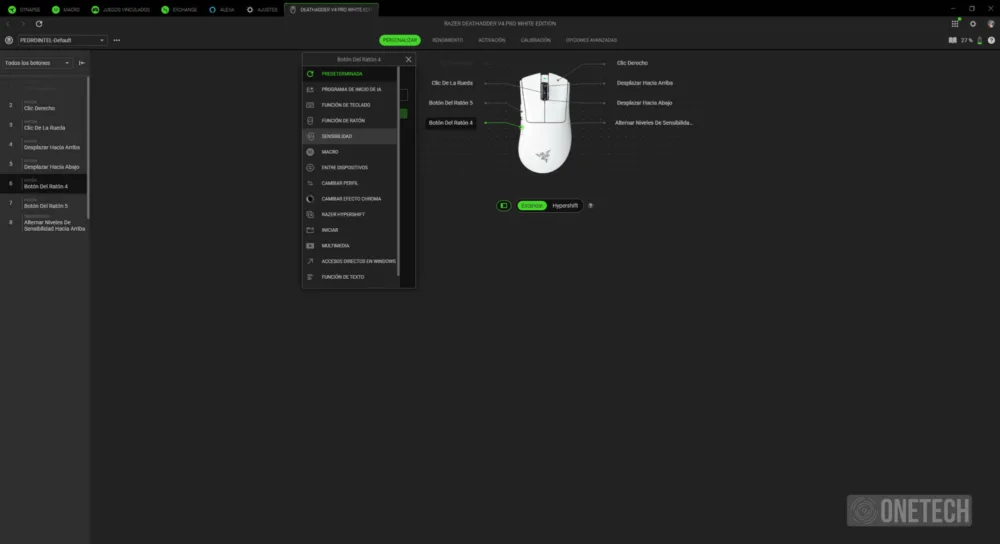Click Alternar Niveles De Sensibilida... diagram label
Viewport: 1000px width, 544px height.
[654, 122]
